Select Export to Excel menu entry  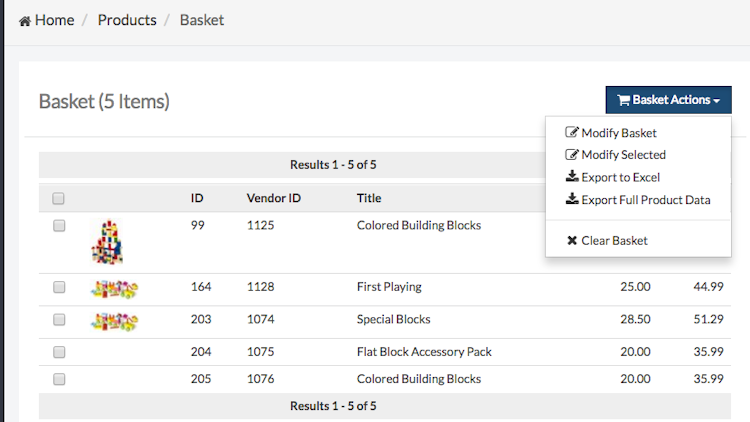pyautogui.click(x=620, y=177)
